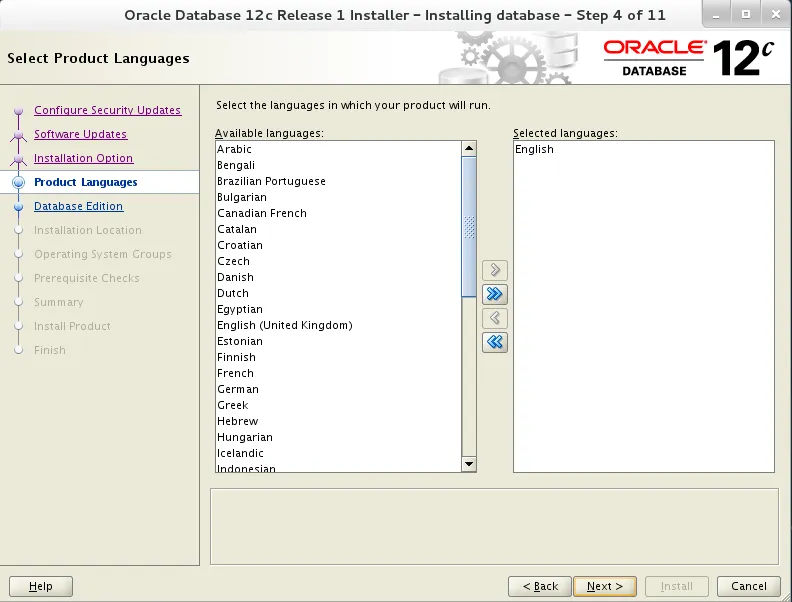Open the Help dialog
Screen dimensions: 792x602
pos(41,586)
